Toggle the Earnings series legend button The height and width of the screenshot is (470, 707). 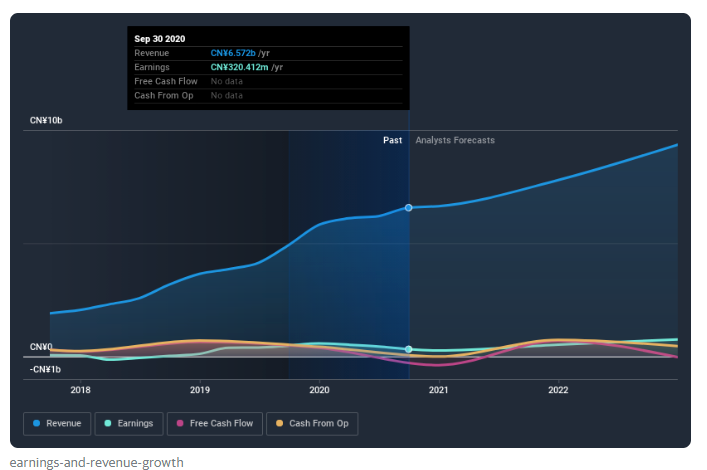130,424
